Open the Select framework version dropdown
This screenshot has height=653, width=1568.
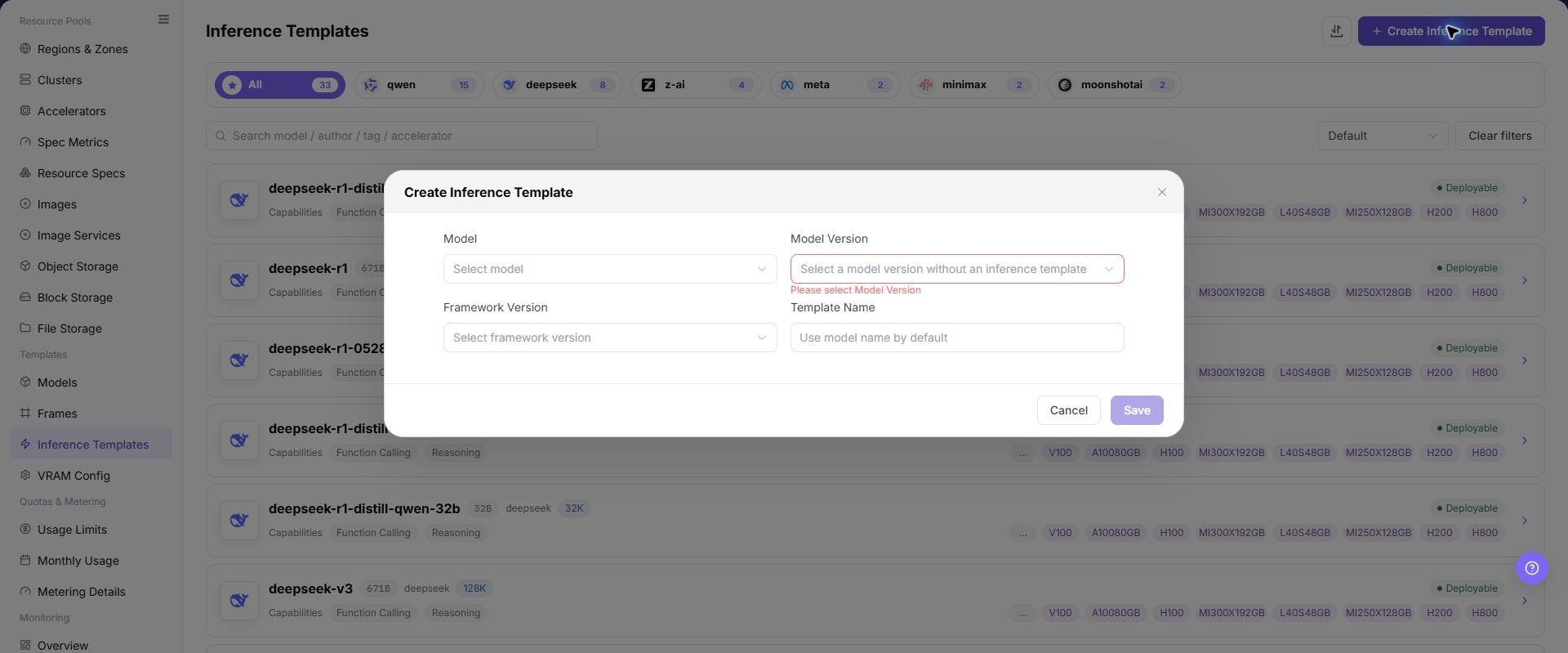coord(610,338)
